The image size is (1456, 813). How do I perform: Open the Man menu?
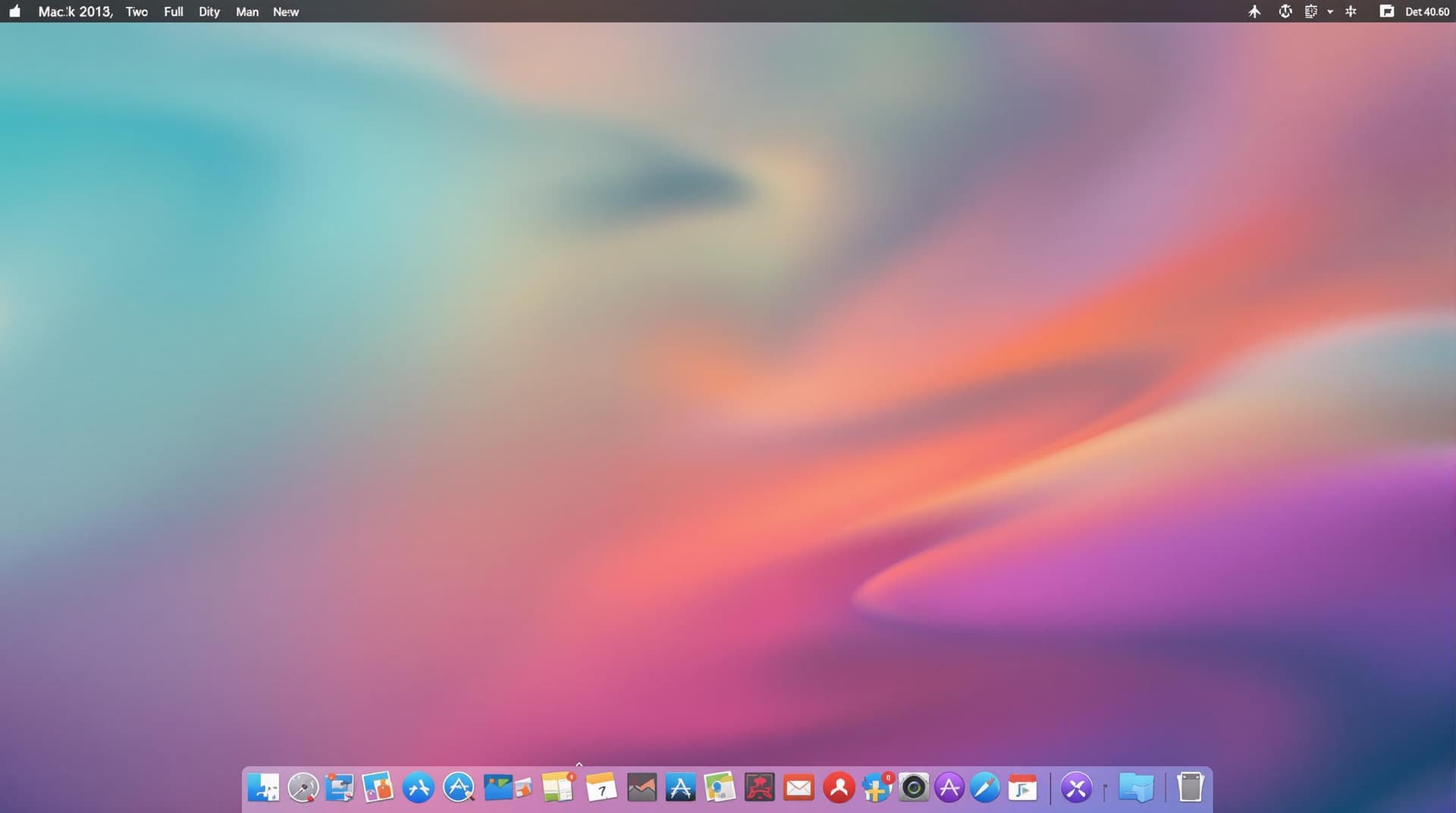[247, 11]
